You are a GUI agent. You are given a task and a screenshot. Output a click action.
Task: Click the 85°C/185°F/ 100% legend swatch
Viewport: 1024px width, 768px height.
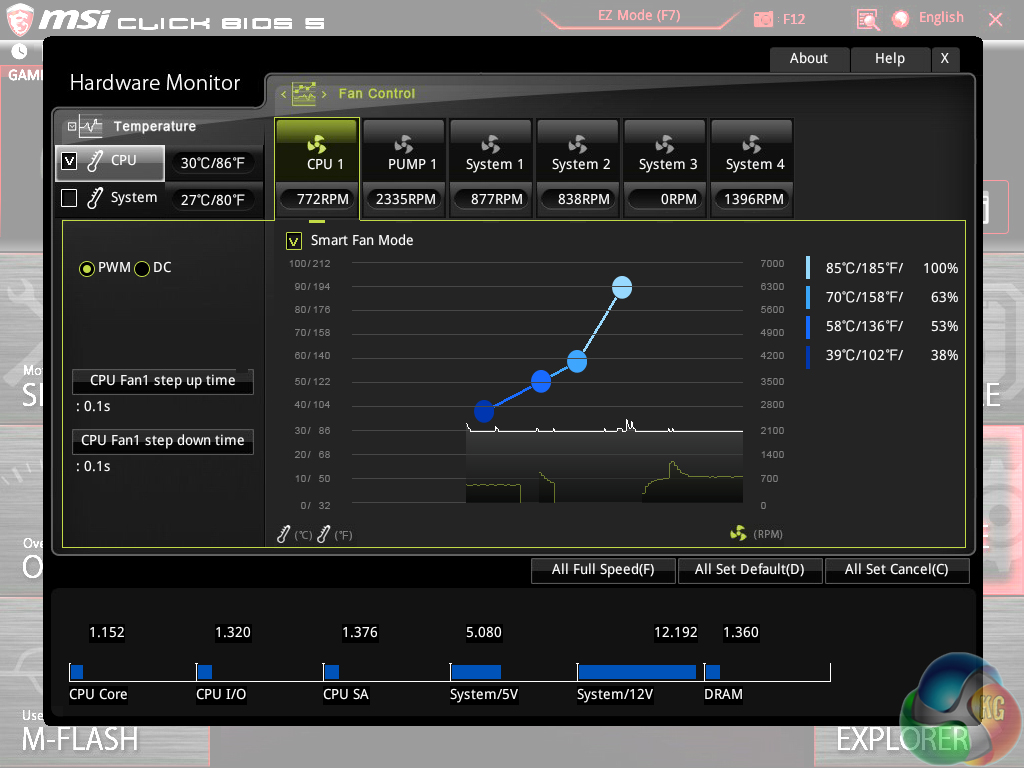tap(808, 268)
